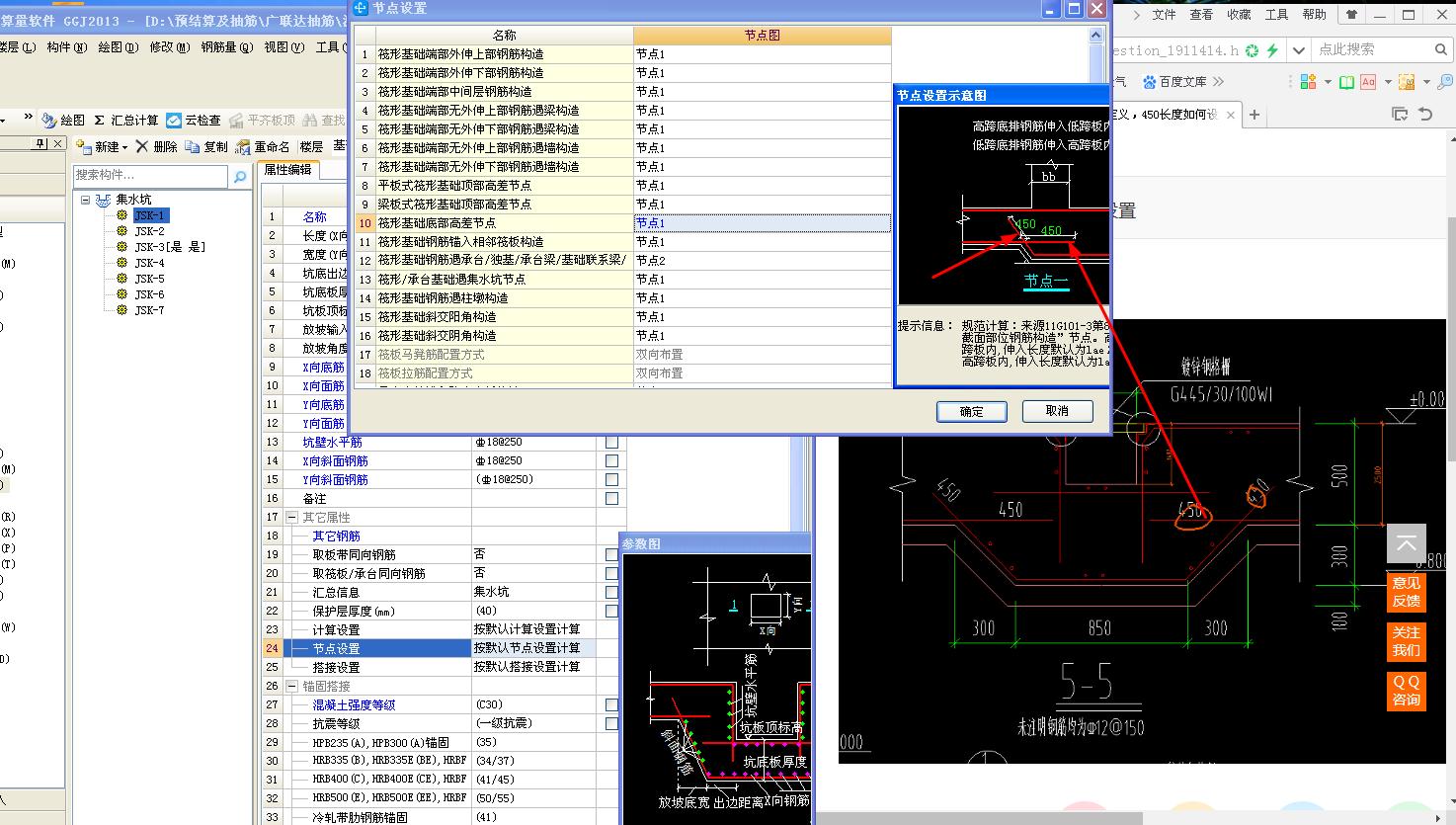The image size is (1456, 825).
Task: Open the 新建 dropdown arrow
Action: click(125, 147)
